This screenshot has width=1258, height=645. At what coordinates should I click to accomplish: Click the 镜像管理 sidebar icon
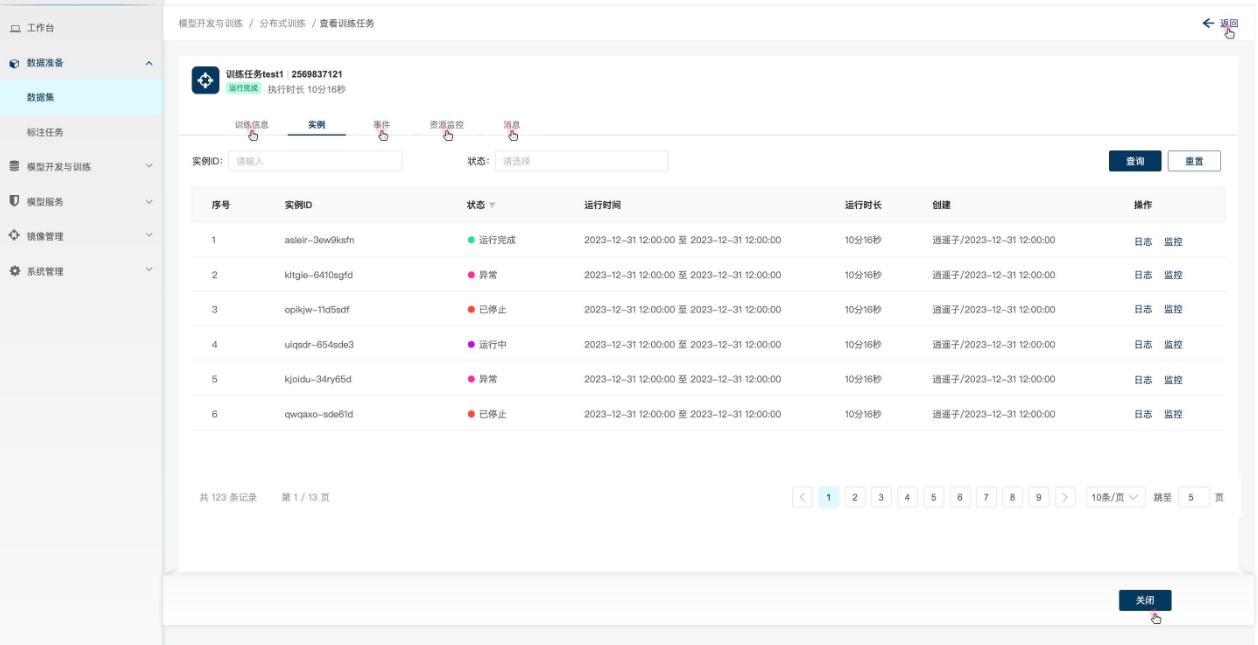tap(14, 236)
